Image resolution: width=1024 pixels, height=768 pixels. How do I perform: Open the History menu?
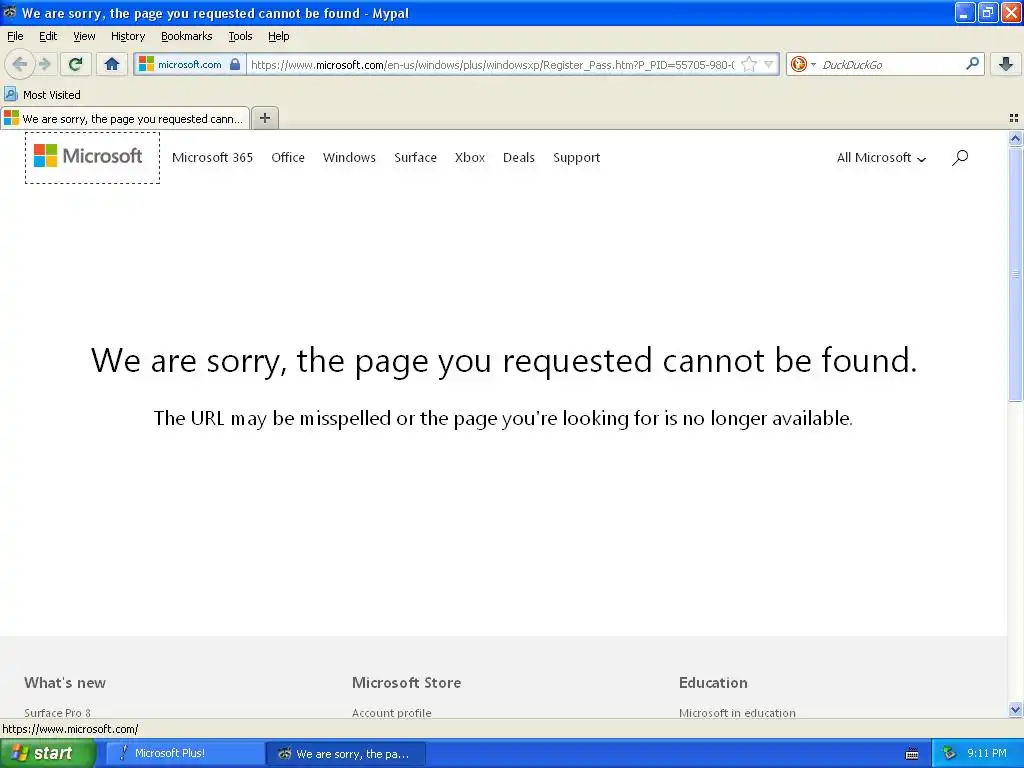click(128, 36)
